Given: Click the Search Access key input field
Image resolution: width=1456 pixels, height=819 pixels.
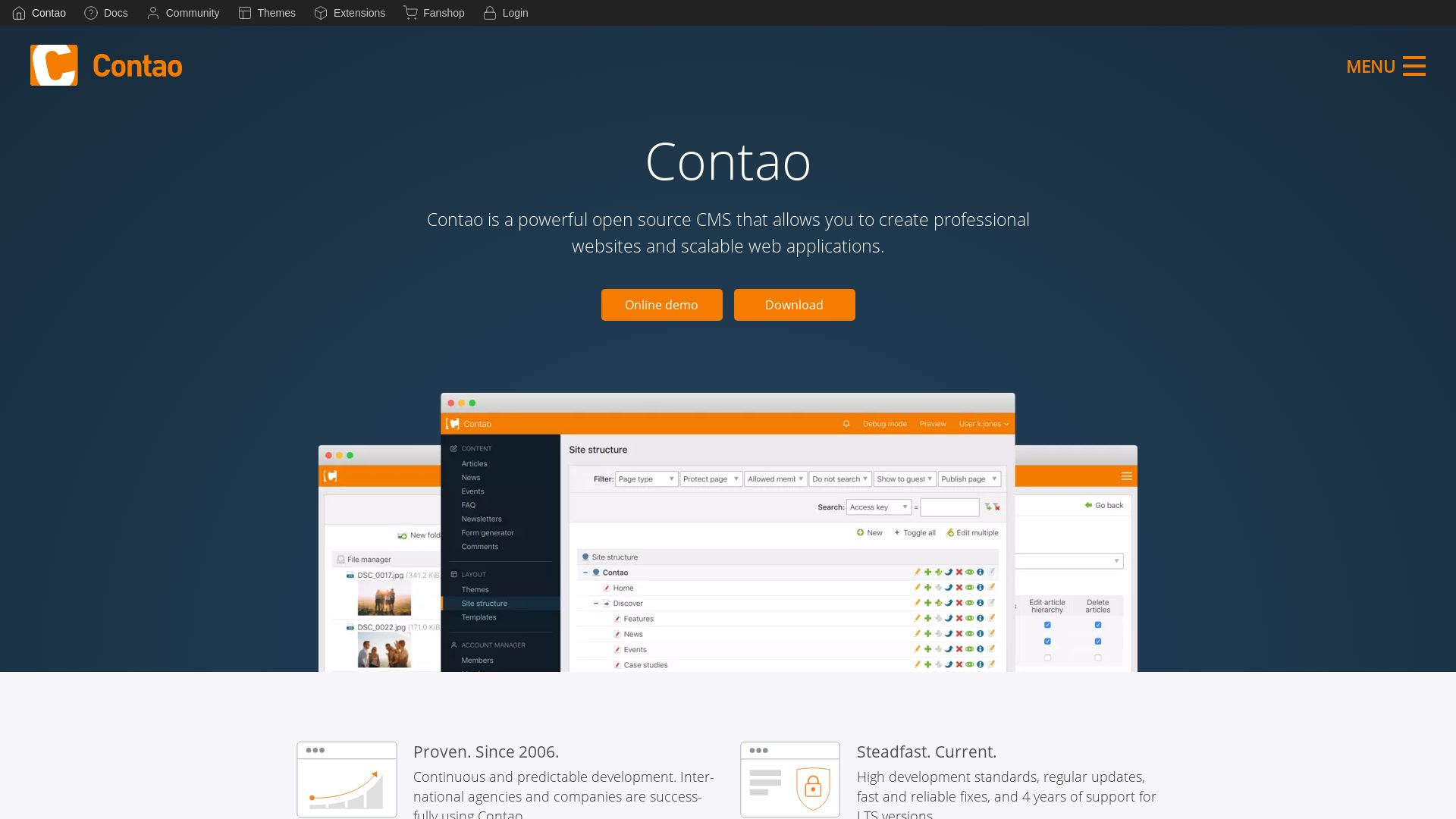Looking at the screenshot, I should 950,507.
